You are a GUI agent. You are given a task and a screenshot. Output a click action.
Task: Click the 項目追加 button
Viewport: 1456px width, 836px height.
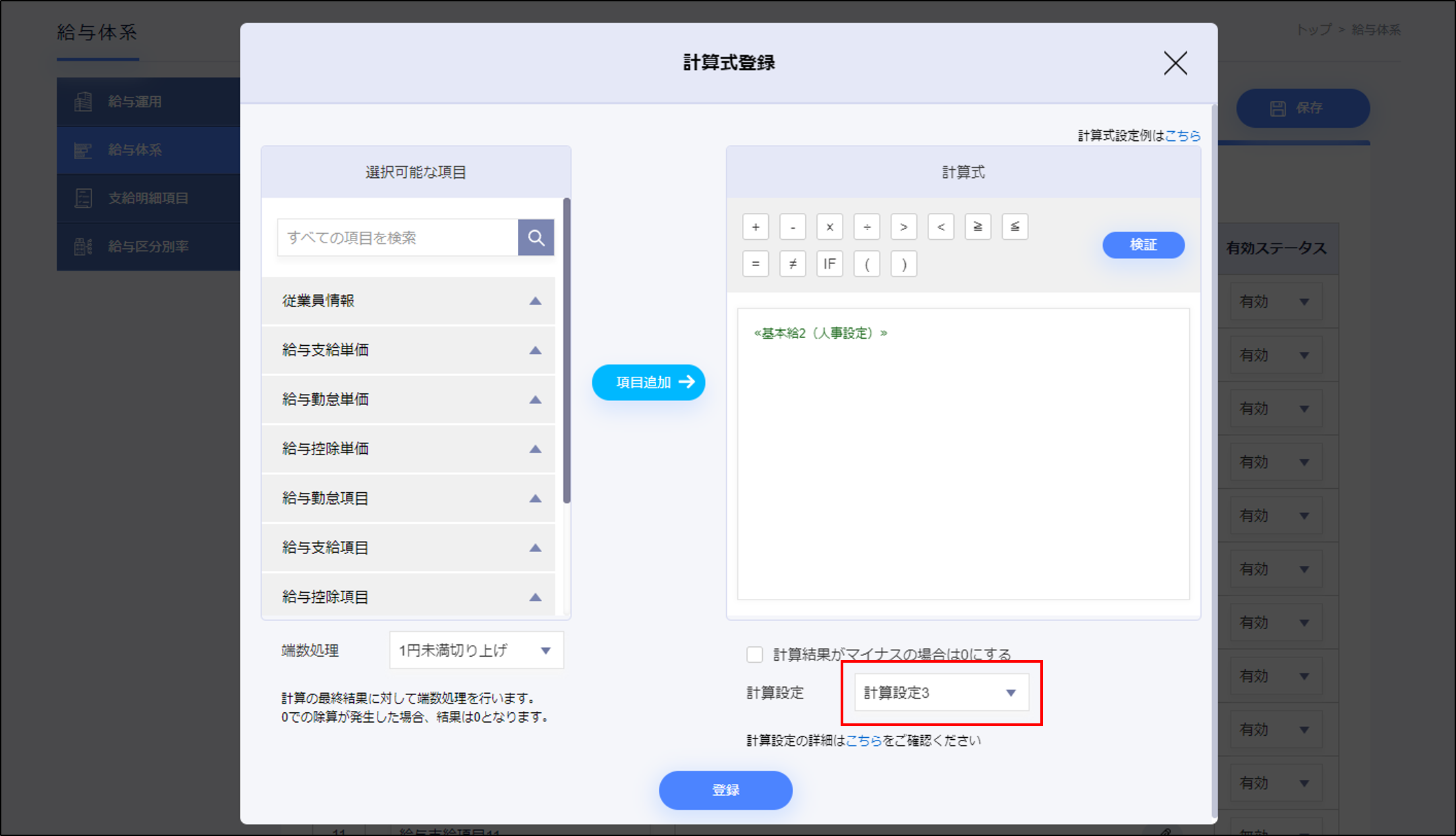(x=648, y=382)
